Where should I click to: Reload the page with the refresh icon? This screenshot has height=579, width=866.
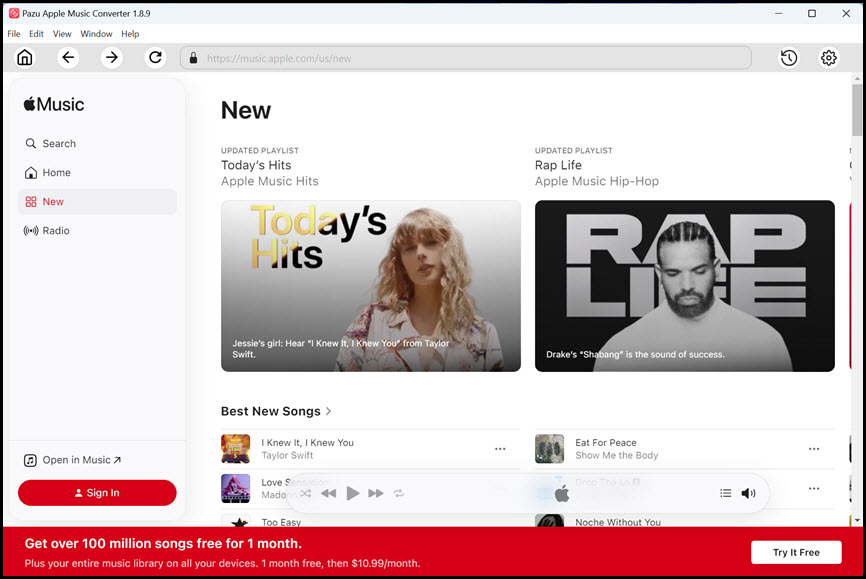click(x=155, y=57)
